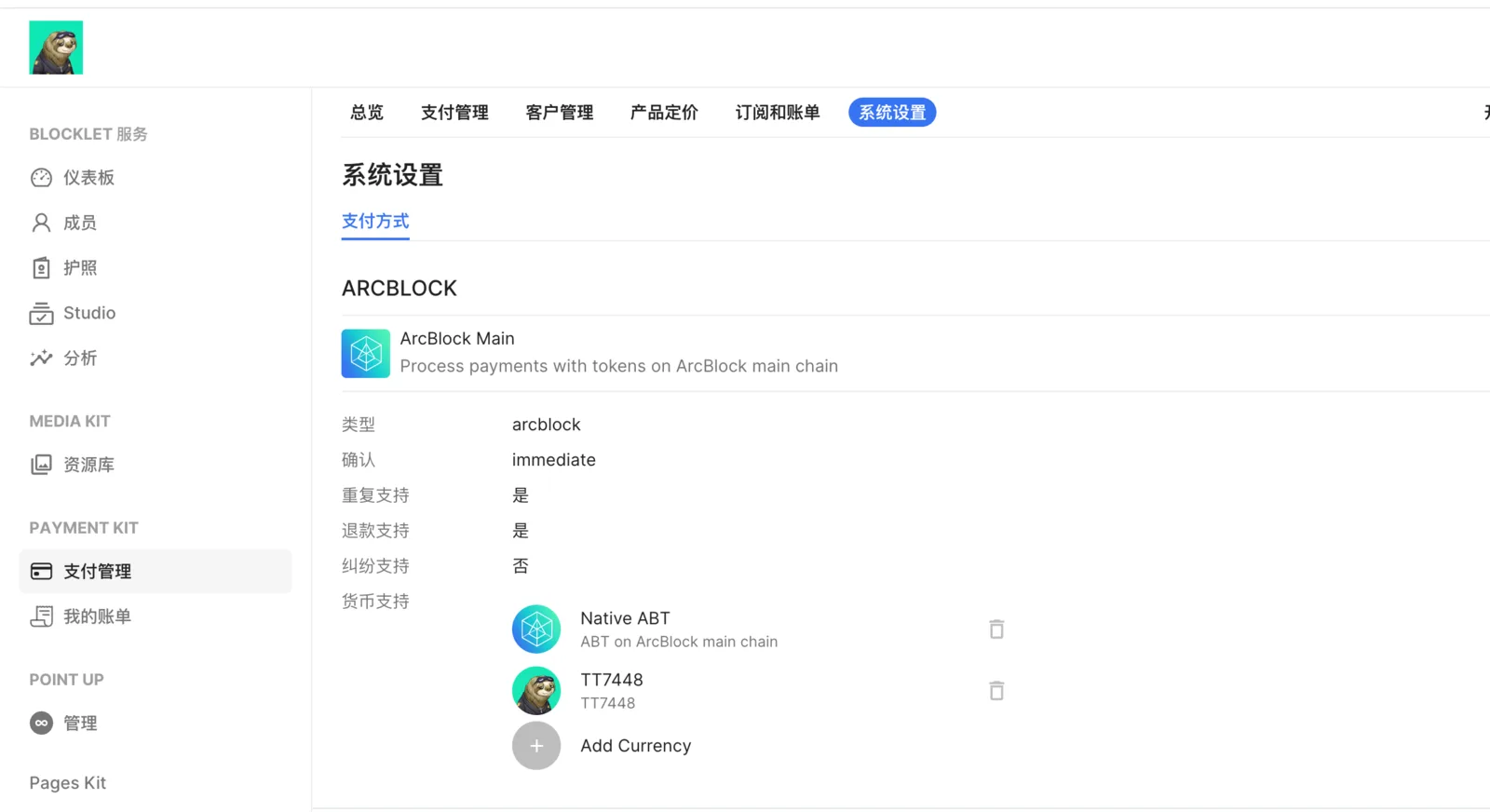
Task: Open 我的账单 in Payment Kit
Action: [x=97, y=616]
